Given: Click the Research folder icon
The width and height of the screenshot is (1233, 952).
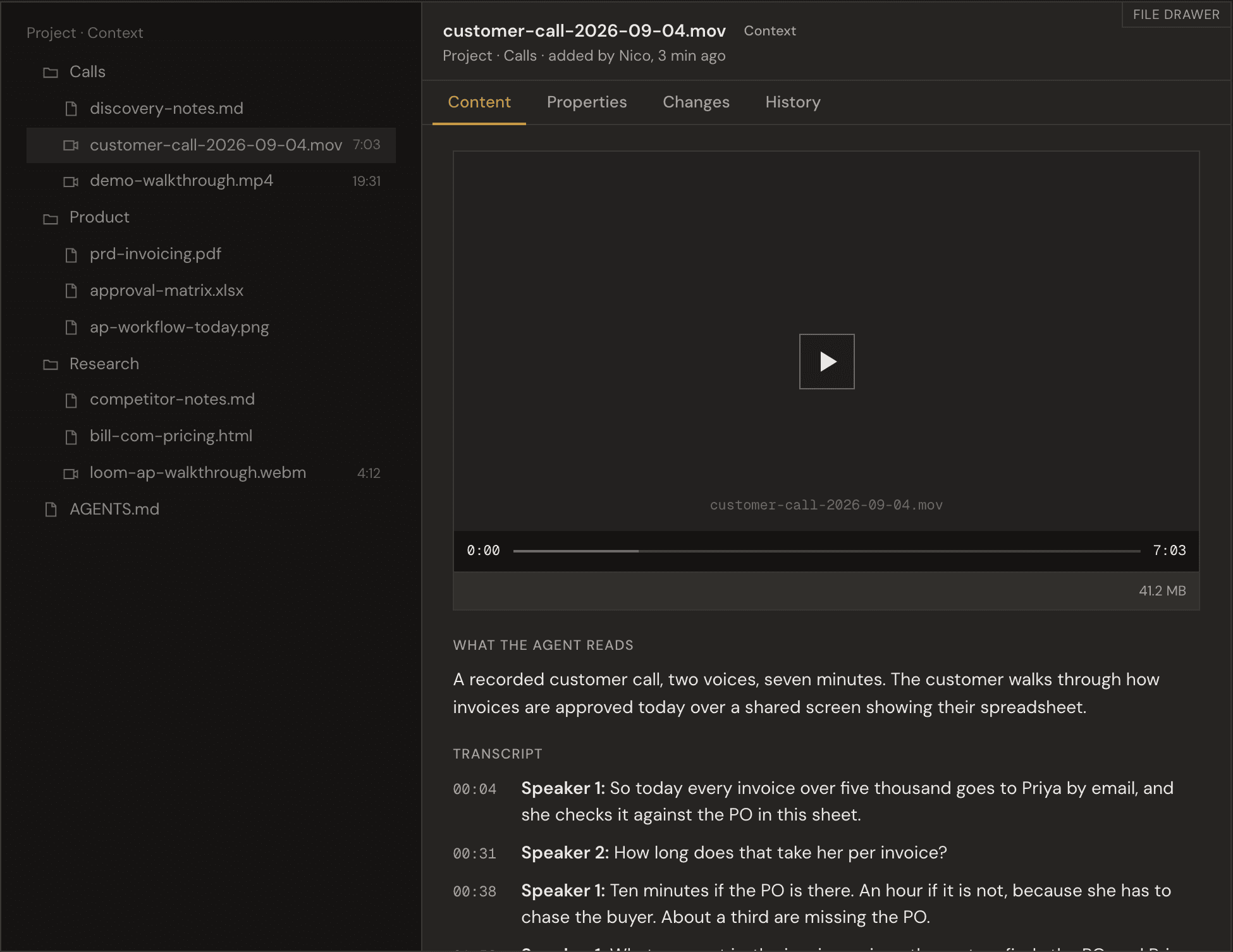Looking at the screenshot, I should [51, 365].
